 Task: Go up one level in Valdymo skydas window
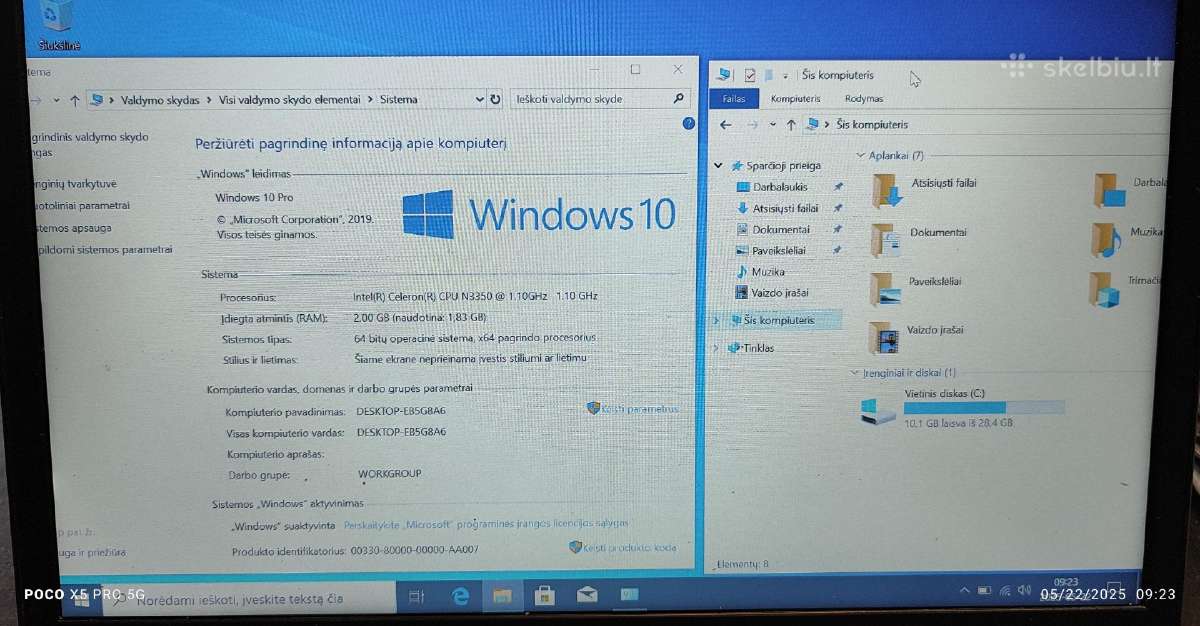click(75, 100)
